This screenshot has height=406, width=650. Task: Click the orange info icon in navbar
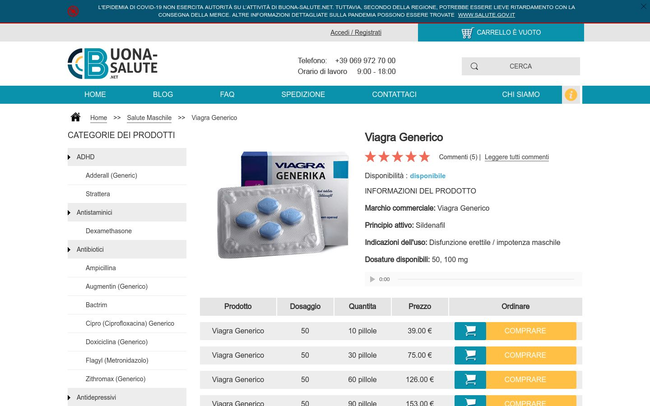pyautogui.click(x=571, y=95)
